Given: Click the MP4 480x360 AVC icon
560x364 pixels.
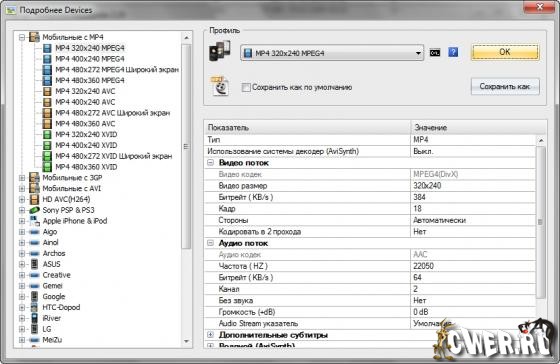Looking at the screenshot, I should click(47, 124).
